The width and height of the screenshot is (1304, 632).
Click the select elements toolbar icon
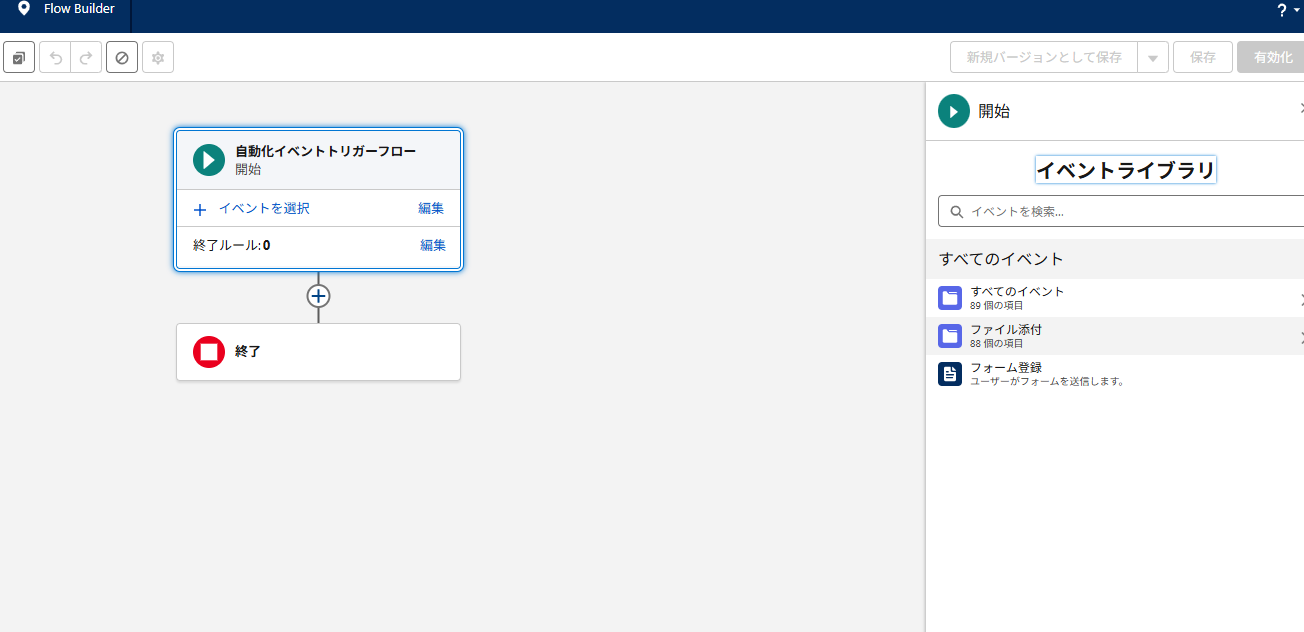click(19, 58)
